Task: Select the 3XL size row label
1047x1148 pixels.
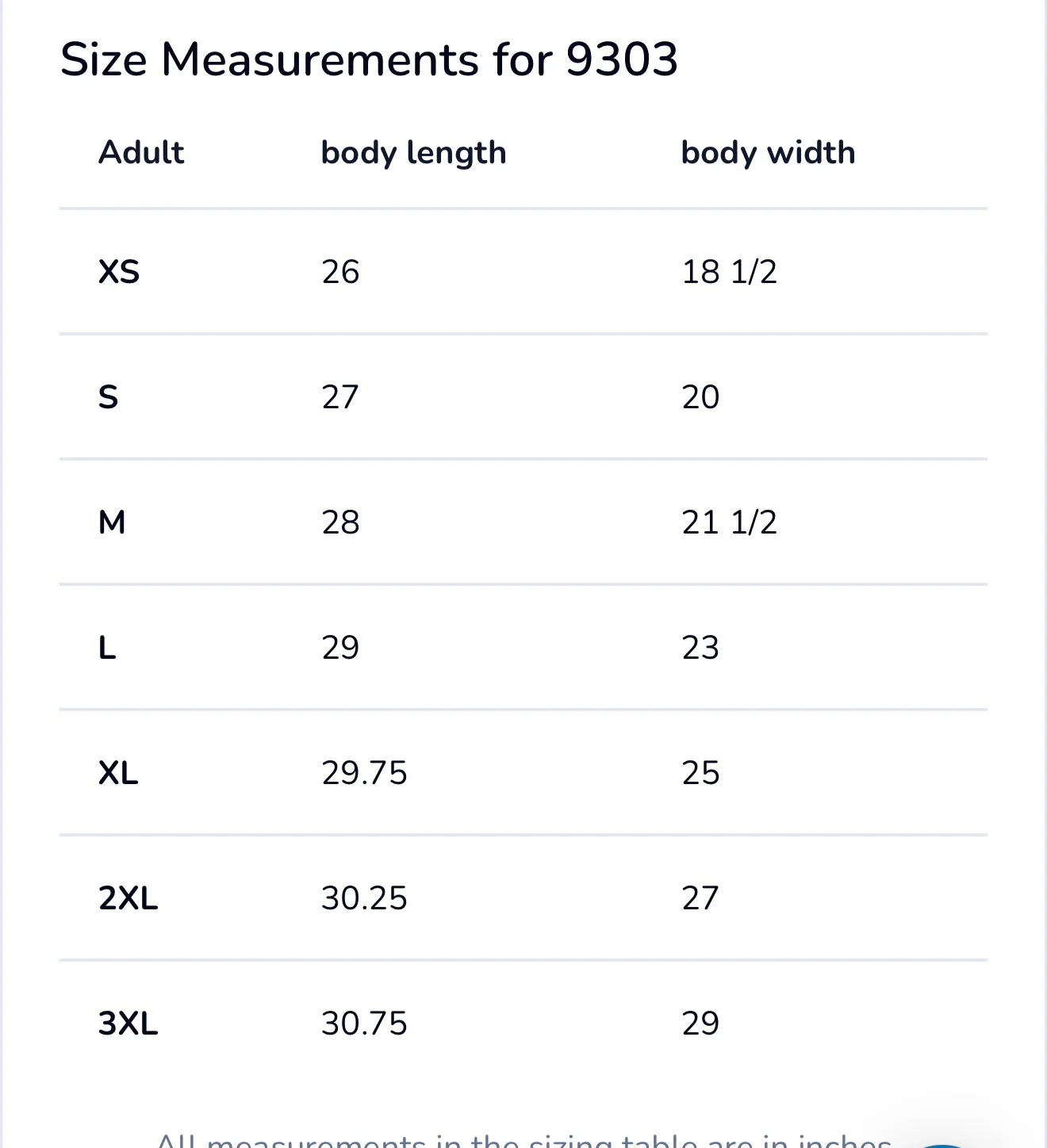Action: (128, 1024)
